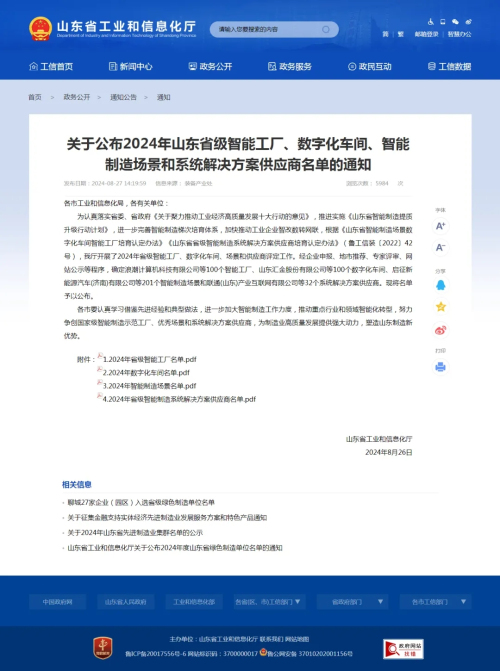The width and height of the screenshot is (500, 671).
Task: Click the view count 5984 text
Action: pos(382,184)
